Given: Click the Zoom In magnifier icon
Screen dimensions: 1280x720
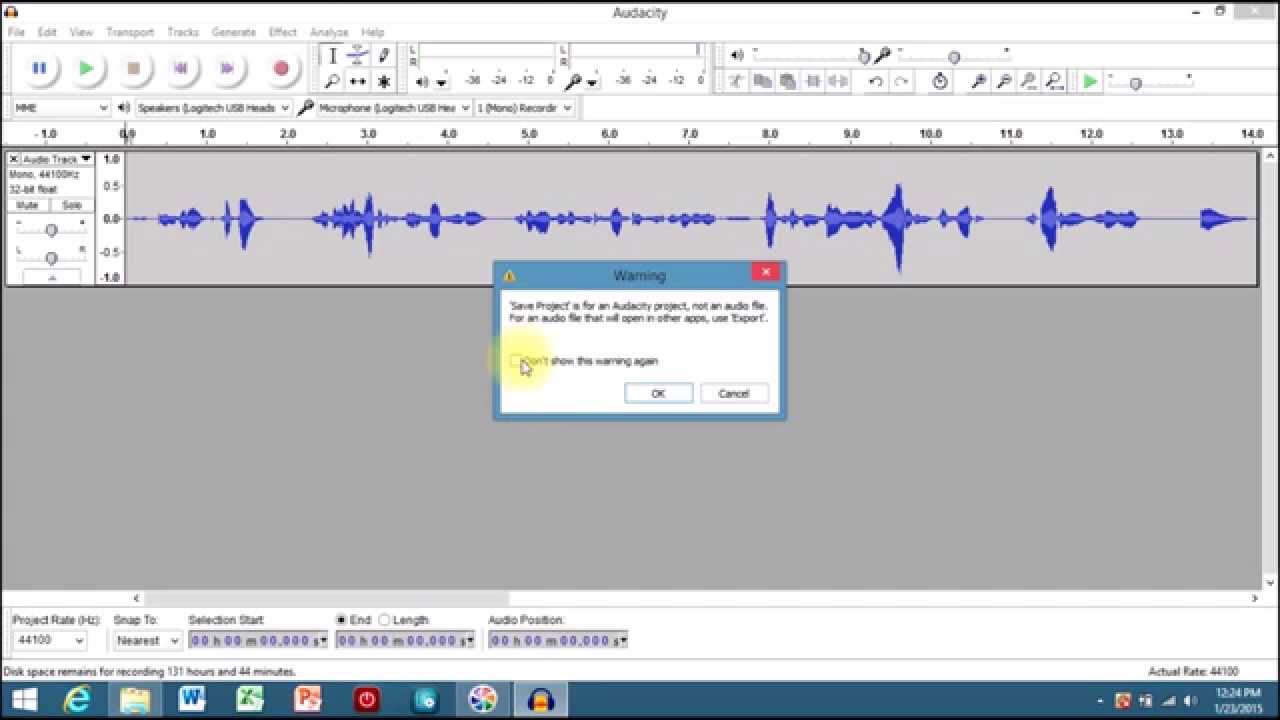Looking at the screenshot, I should (x=979, y=81).
